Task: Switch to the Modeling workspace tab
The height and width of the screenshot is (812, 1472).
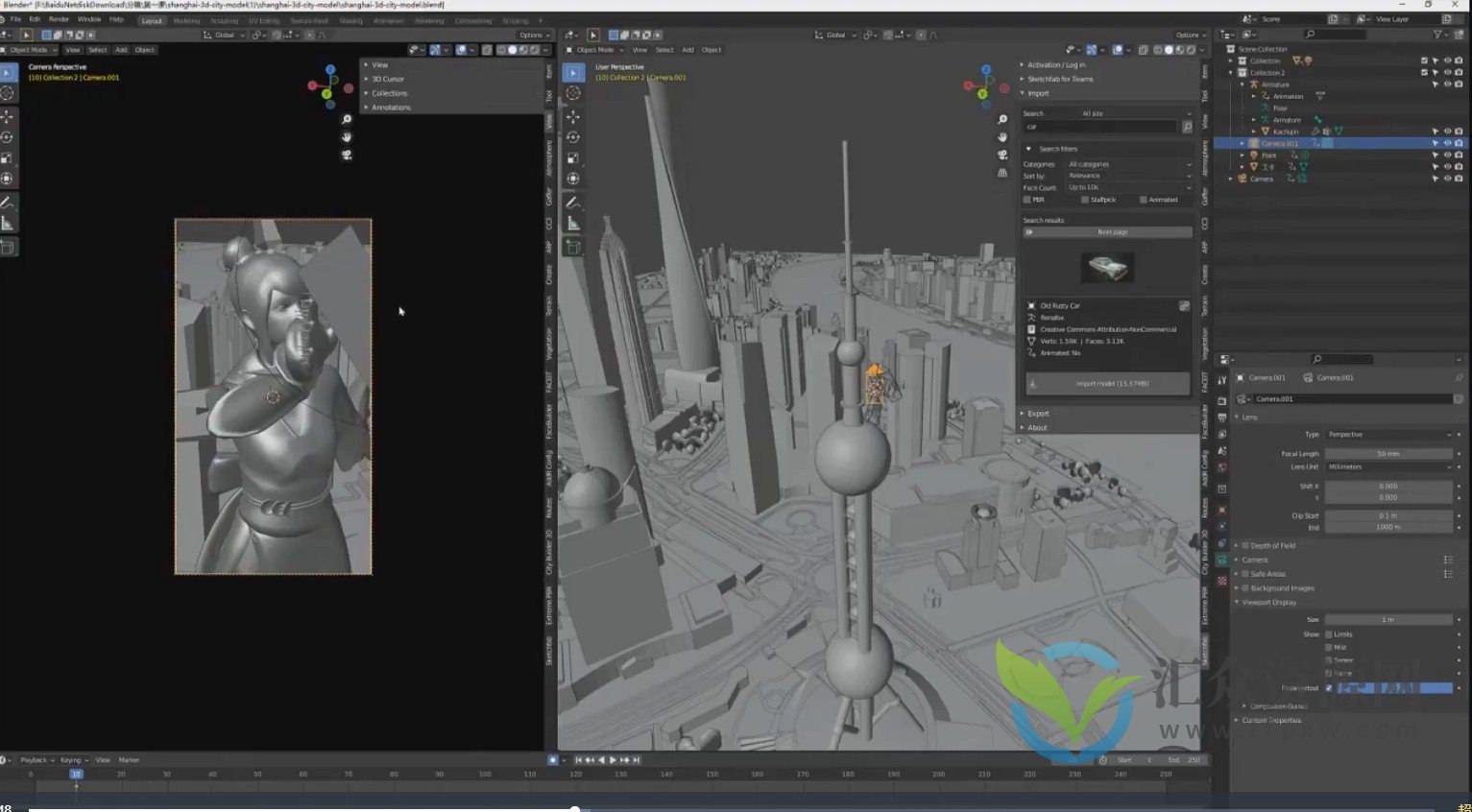Action: (x=186, y=20)
